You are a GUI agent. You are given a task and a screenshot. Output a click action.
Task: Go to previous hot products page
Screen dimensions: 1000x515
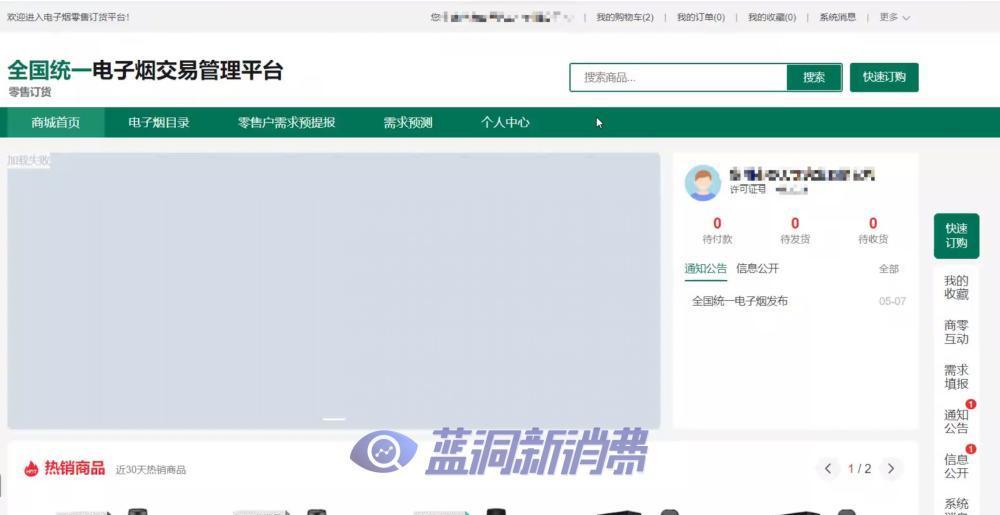tap(828, 469)
